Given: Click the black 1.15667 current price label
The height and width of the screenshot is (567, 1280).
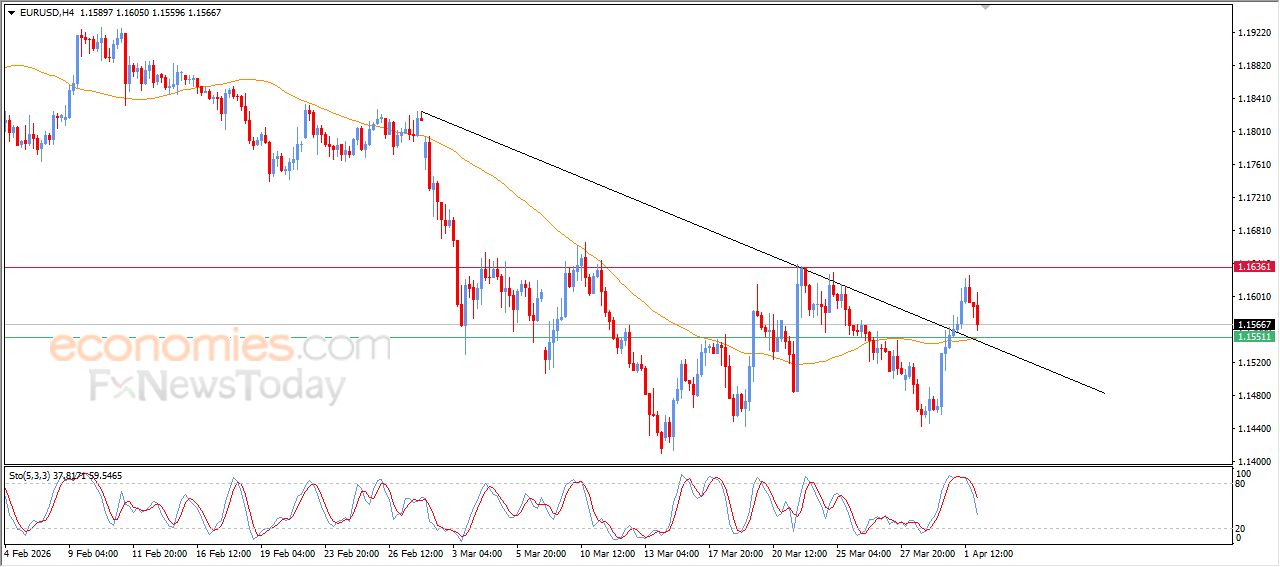Looking at the screenshot, I should point(1254,325).
